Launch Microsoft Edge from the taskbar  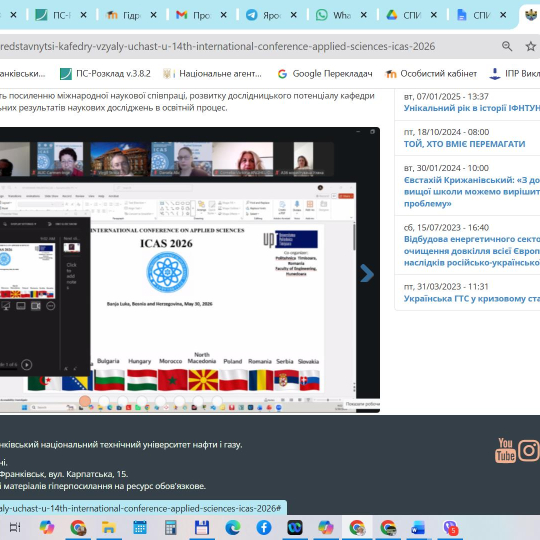coord(233,527)
